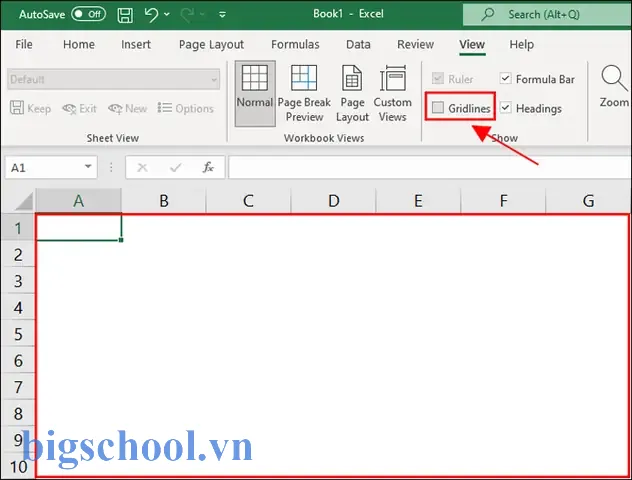This screenshot has width=632, height=480.
Task: Click the Enter checkmark formula button
Action: point(175,167)
